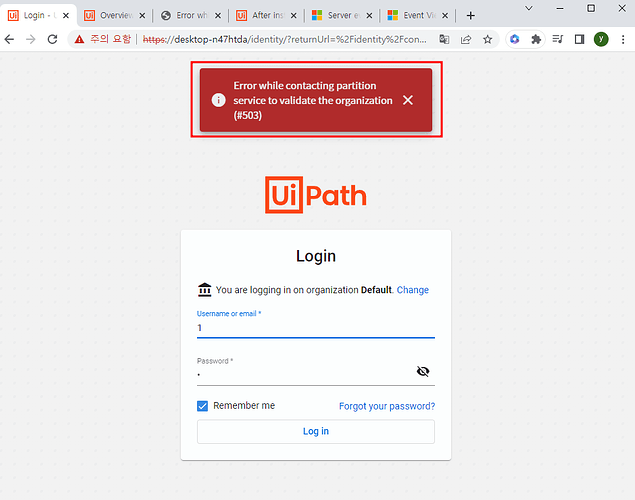The height and width of the screenshot is (500, 635).
Task: Open the translate page icon
Action: pyautogui.click(x=444, y=39)
